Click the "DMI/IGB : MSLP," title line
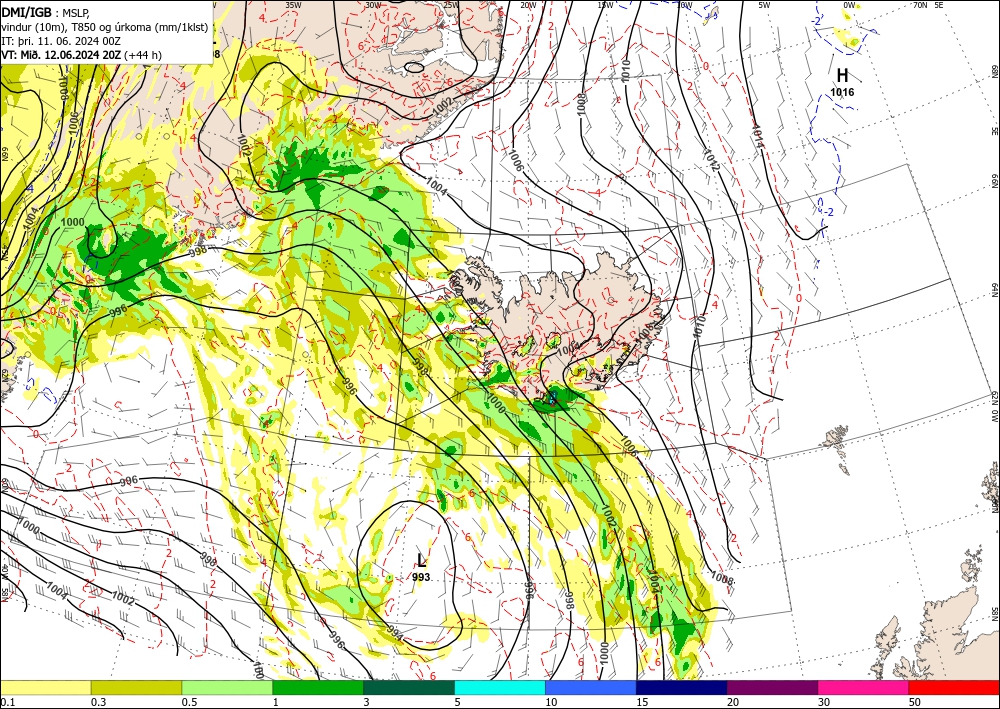 (x=46, y=11)
